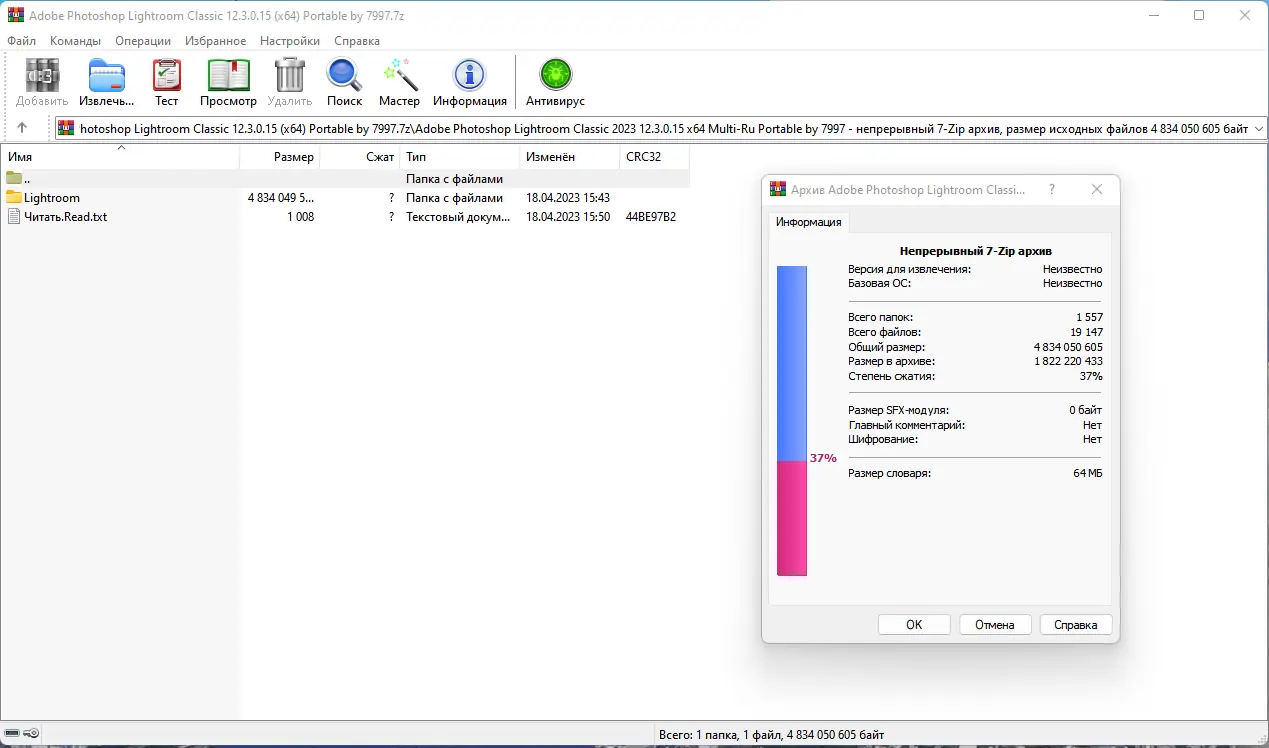Click the Отмена button
The width and height of the screenshot is (1269, 748).
[995, 624]
